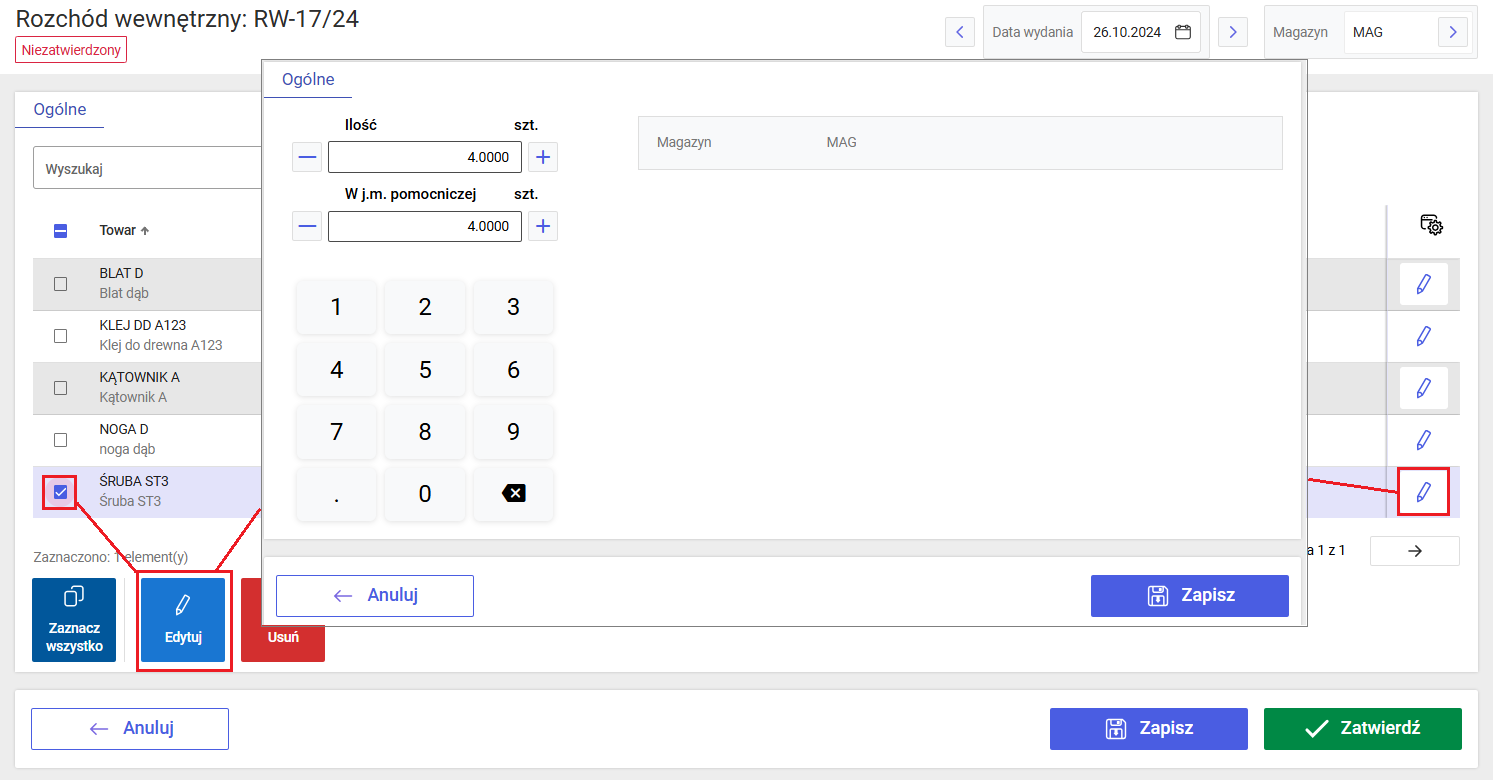This screenshot has height=780, width=1493.
Task: Open the edit pencil for KLEJ DD A123 row
Action: pyautogui.click(x=1424, y=336)
